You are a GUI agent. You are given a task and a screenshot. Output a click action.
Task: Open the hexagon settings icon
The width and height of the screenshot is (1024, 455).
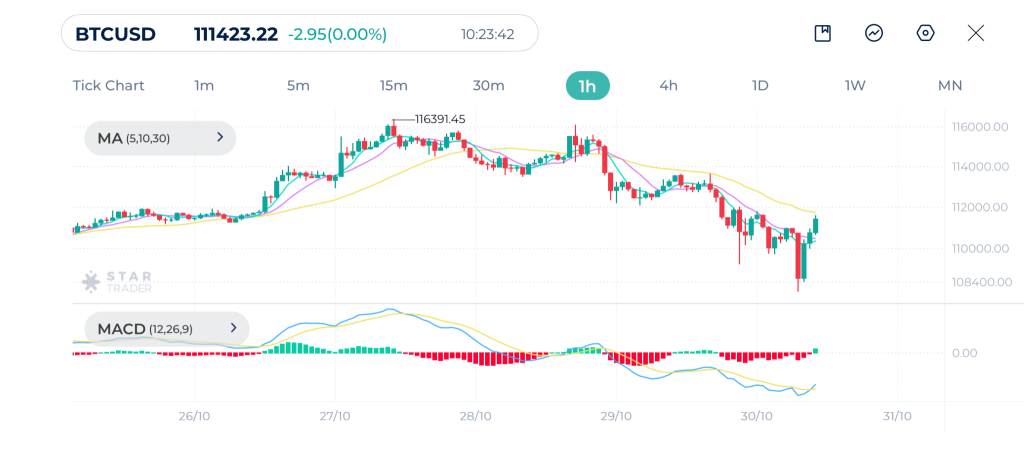(x=925, y=33)
